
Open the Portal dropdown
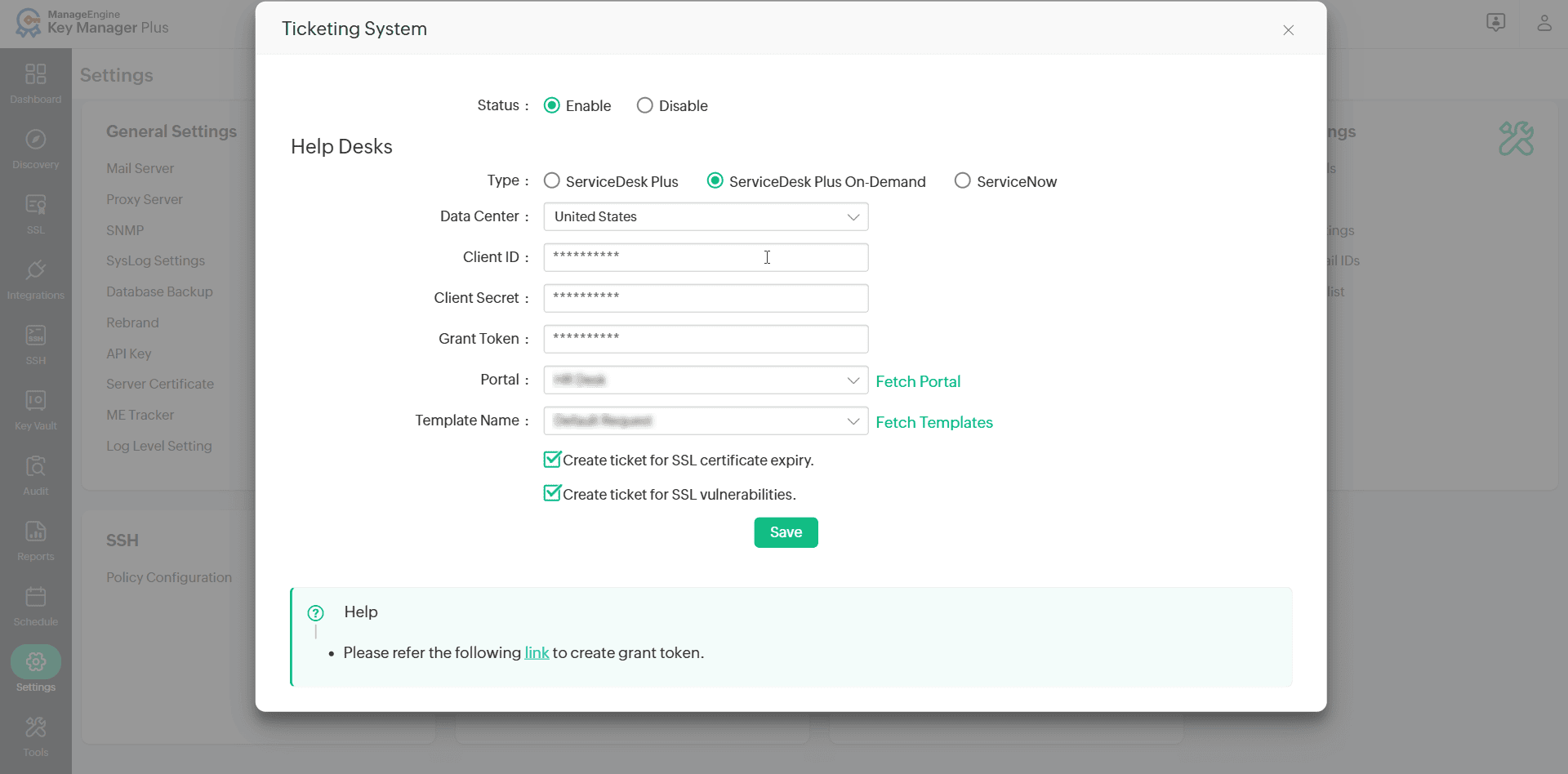pyautogui.click(x=706, y=380)
